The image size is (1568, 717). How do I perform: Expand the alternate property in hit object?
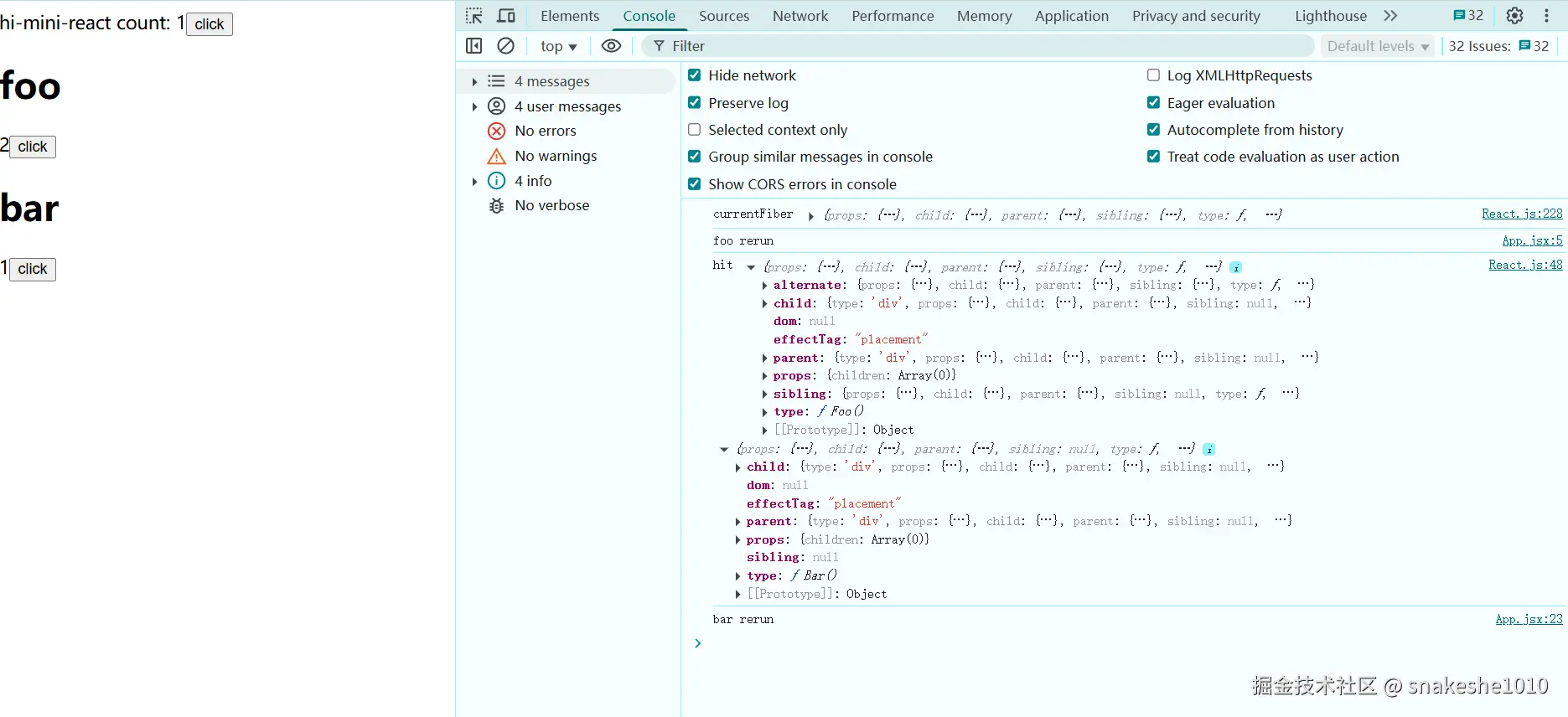click(x=764, y=286)
